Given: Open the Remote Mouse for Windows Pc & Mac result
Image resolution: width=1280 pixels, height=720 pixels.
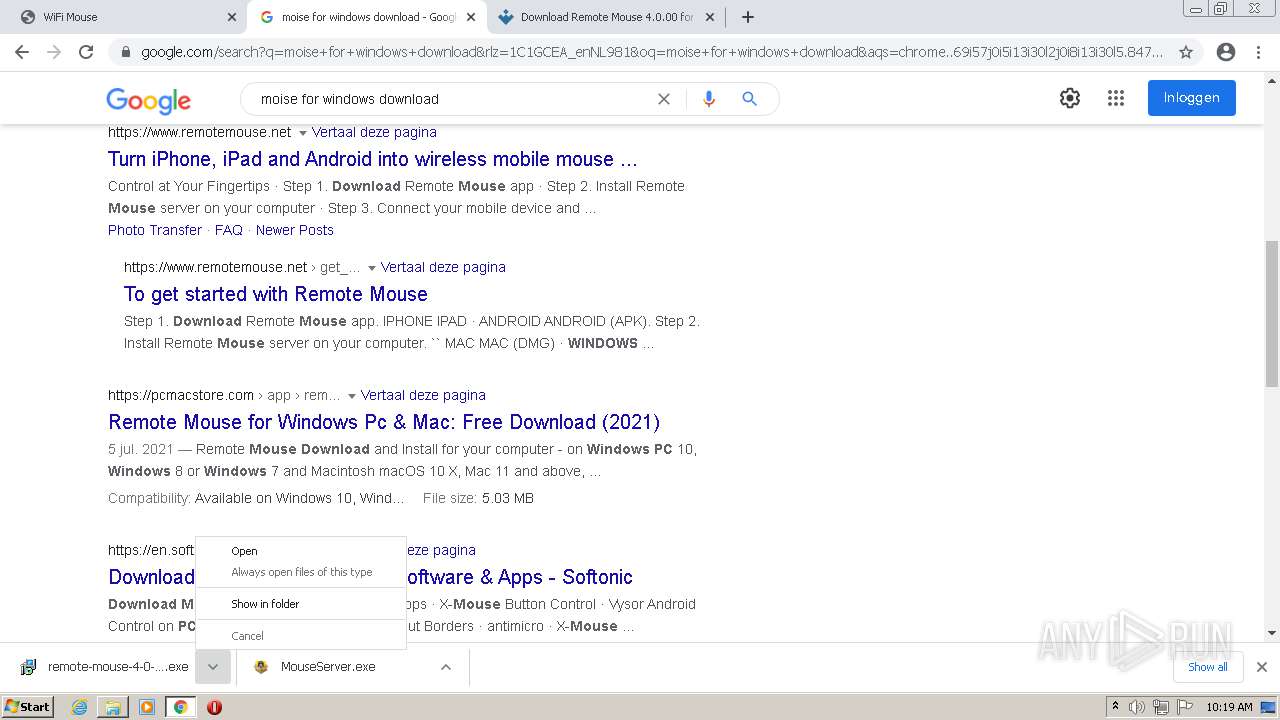Looking at the screenshot, I should click(x=384, y=422).
